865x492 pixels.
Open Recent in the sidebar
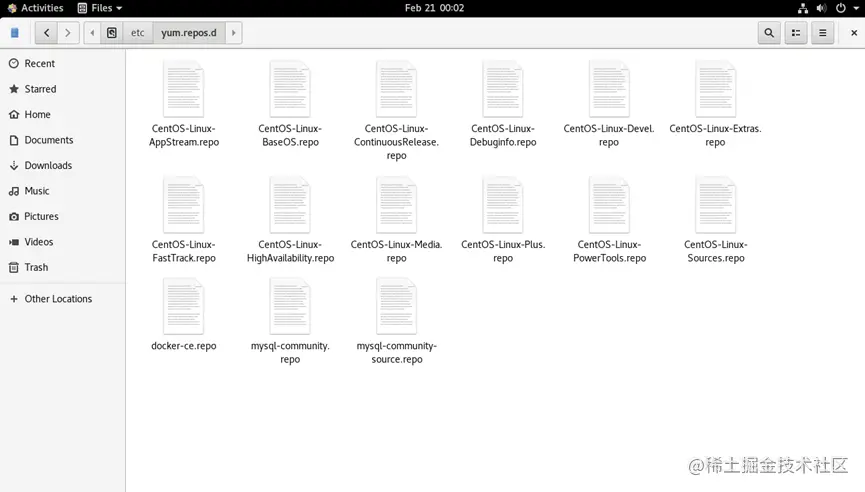click(x=62, y=63)
